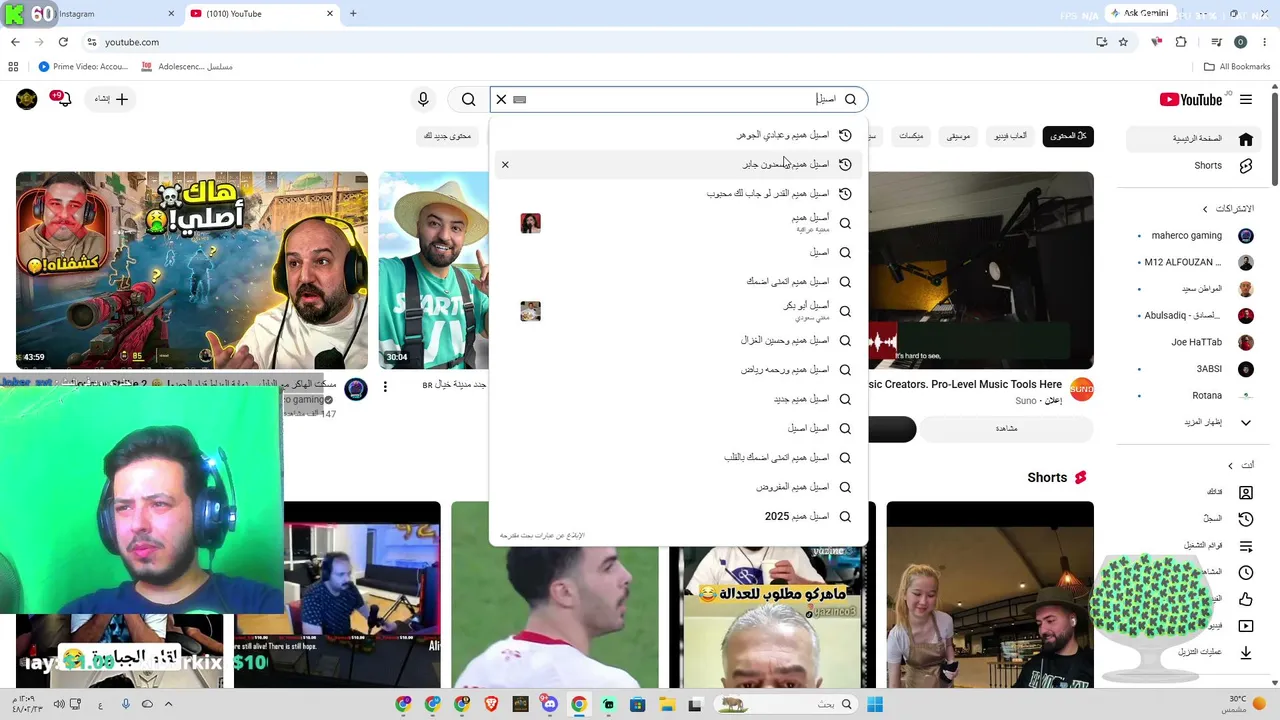Select the ألعاب فيديو filter chip
The image size is (1280, 720).
1010,136
